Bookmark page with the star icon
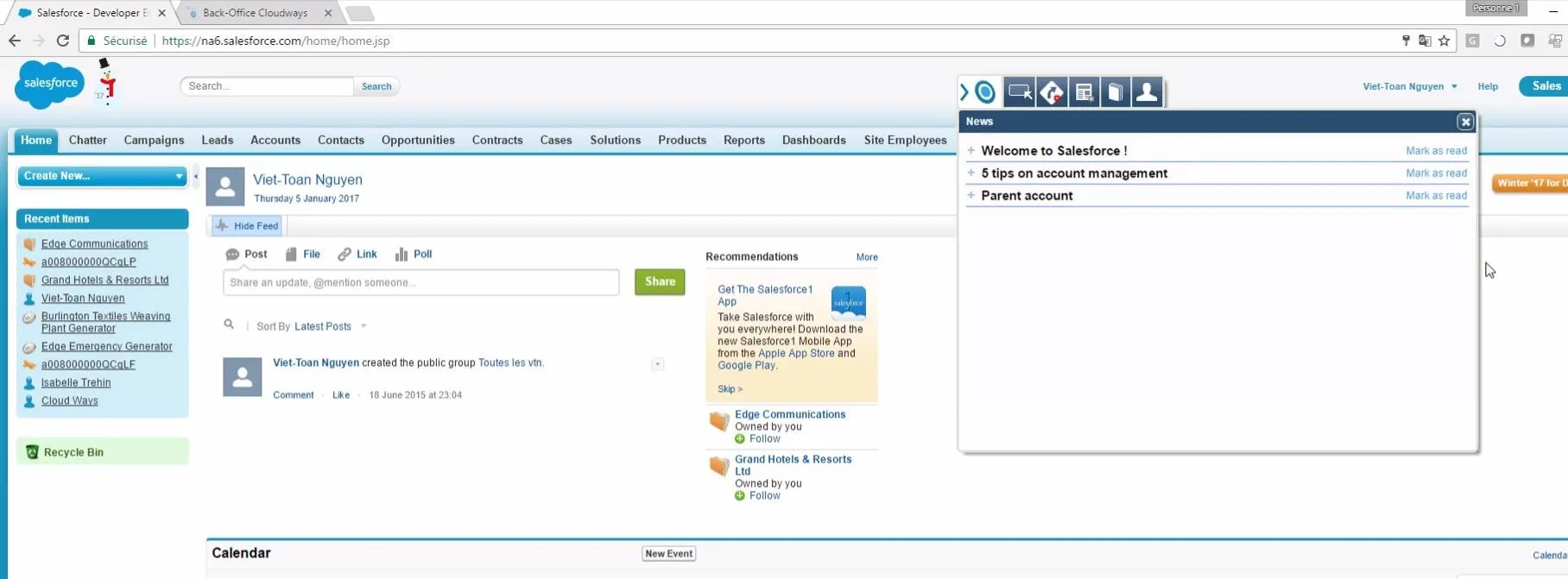1568x579 pixels. pyautogui.click(x=1444, y=41)
